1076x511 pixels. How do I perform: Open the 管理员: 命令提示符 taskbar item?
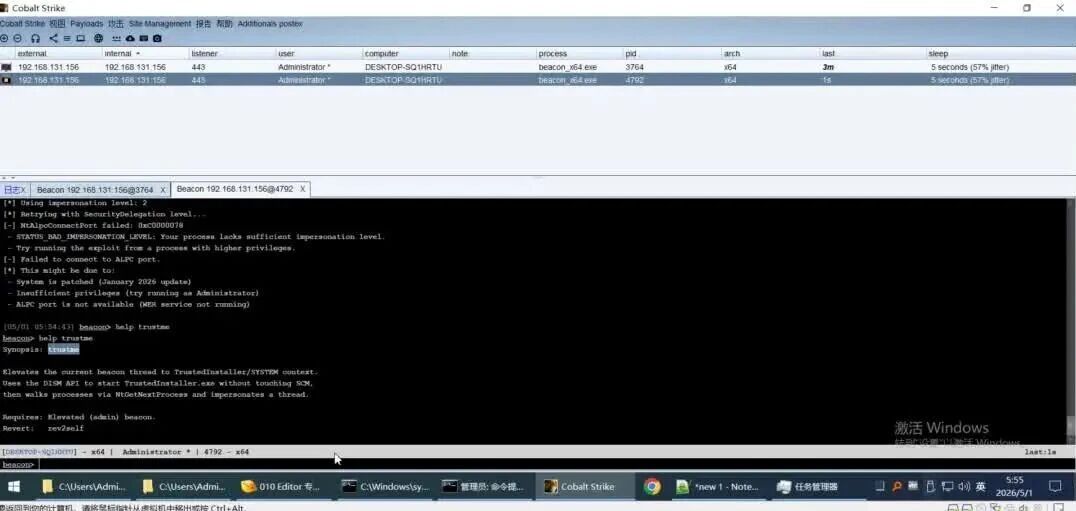tap(483, 486)
